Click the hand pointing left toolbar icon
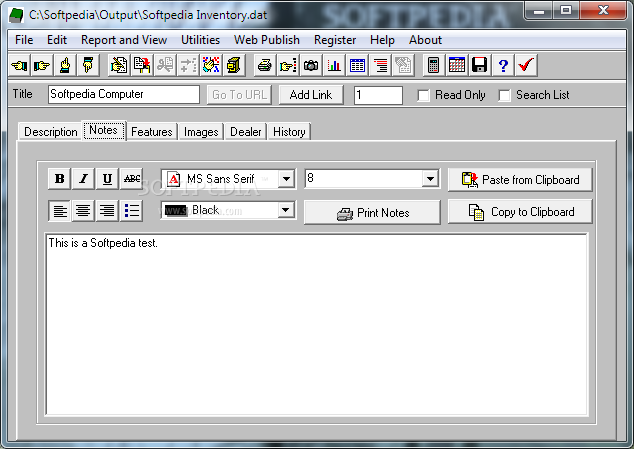The height and width of the screenshot is (449, 634). [x=19, y=65]
